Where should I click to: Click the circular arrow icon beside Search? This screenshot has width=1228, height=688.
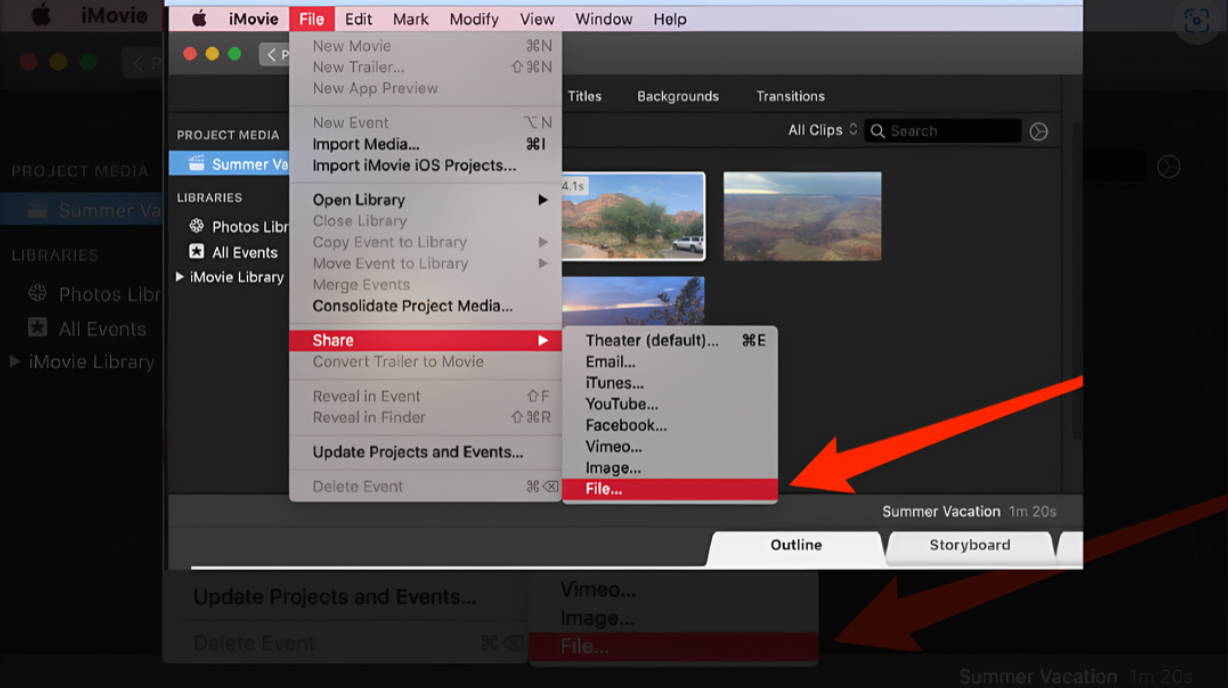[x=1039, y=131]
